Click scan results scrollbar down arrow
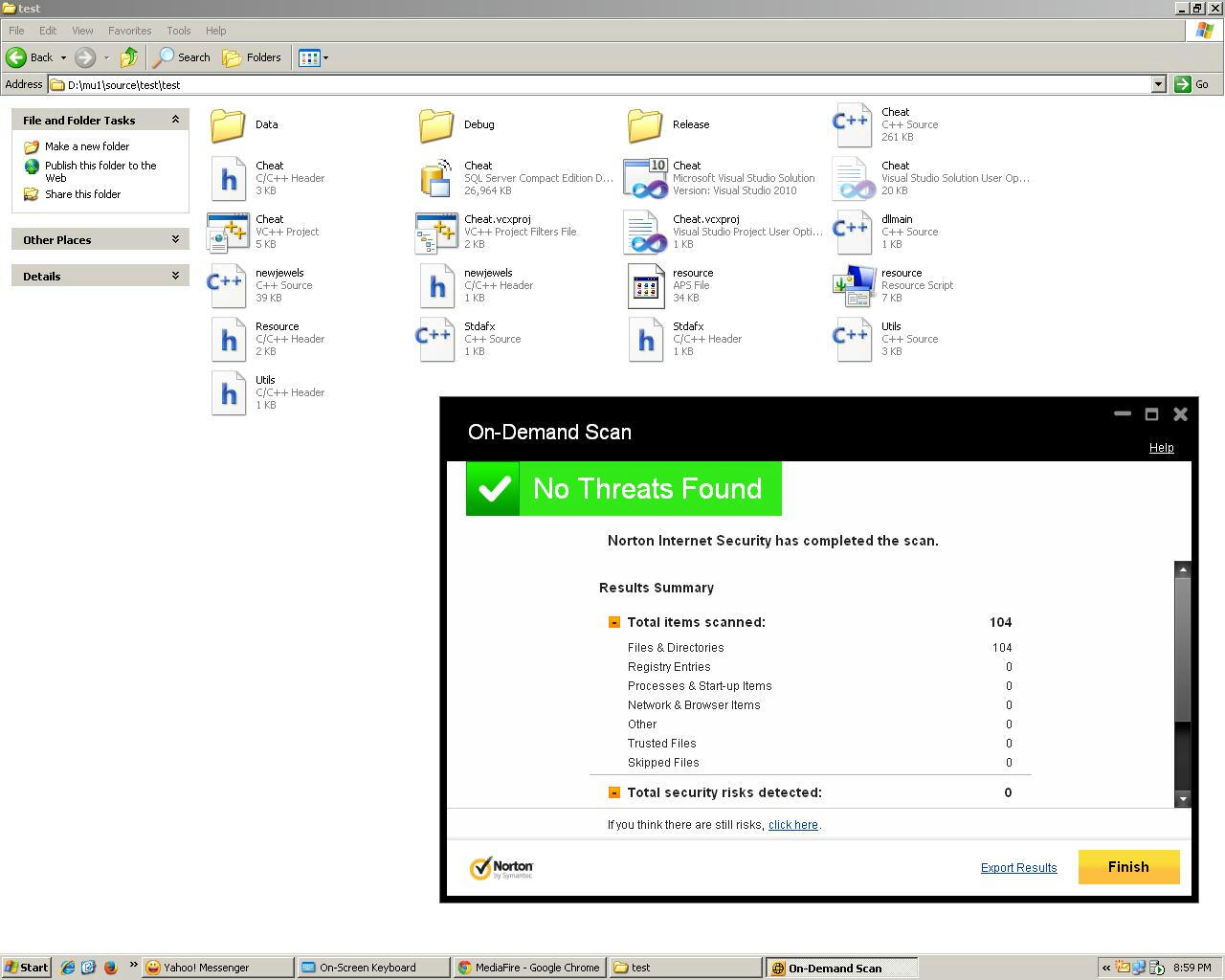1225x980 pixels. pos(1183,798)
